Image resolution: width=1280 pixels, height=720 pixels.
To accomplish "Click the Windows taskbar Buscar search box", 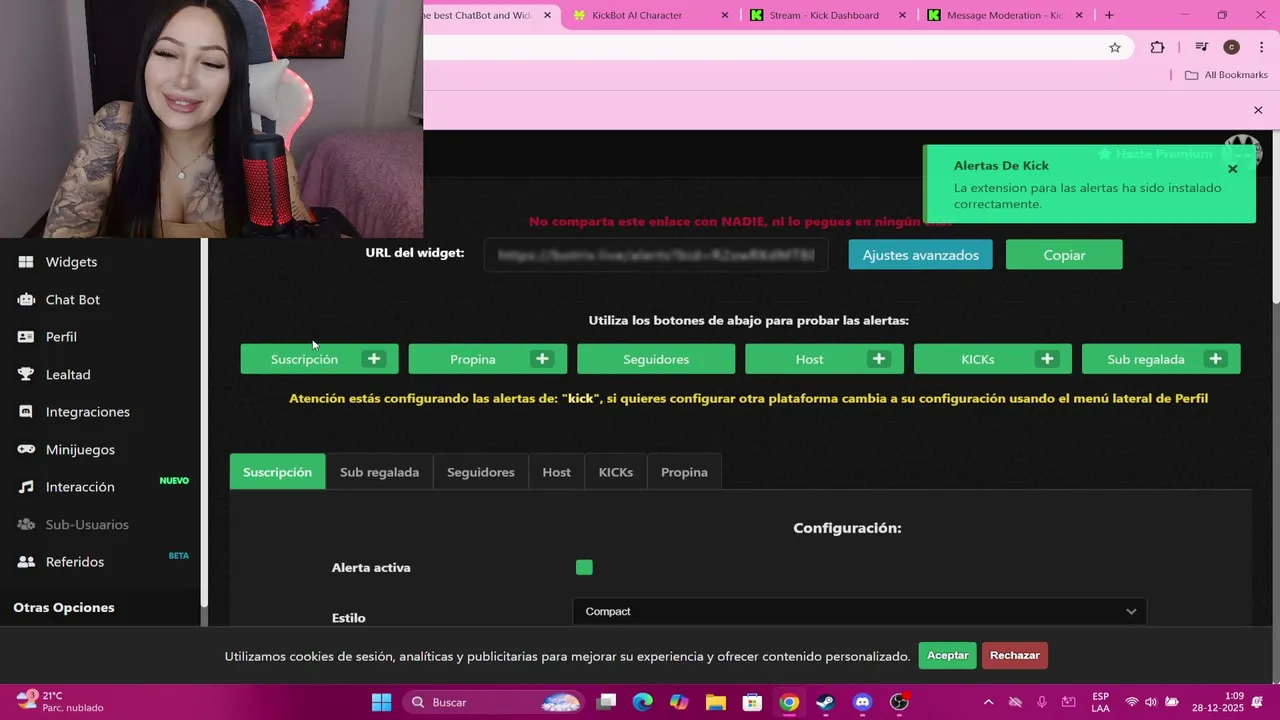I will click(x=495, y=702).
